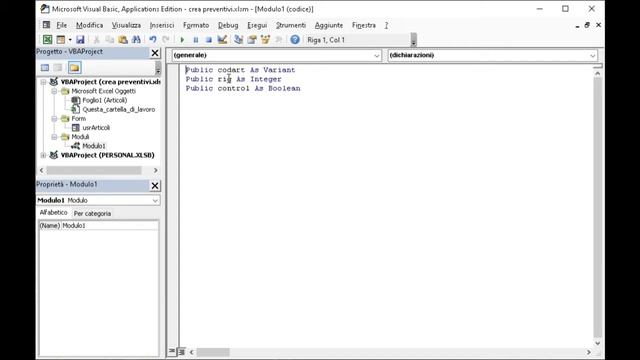
Task: Select usrArticoli form in tree
Action: (96, 127)
